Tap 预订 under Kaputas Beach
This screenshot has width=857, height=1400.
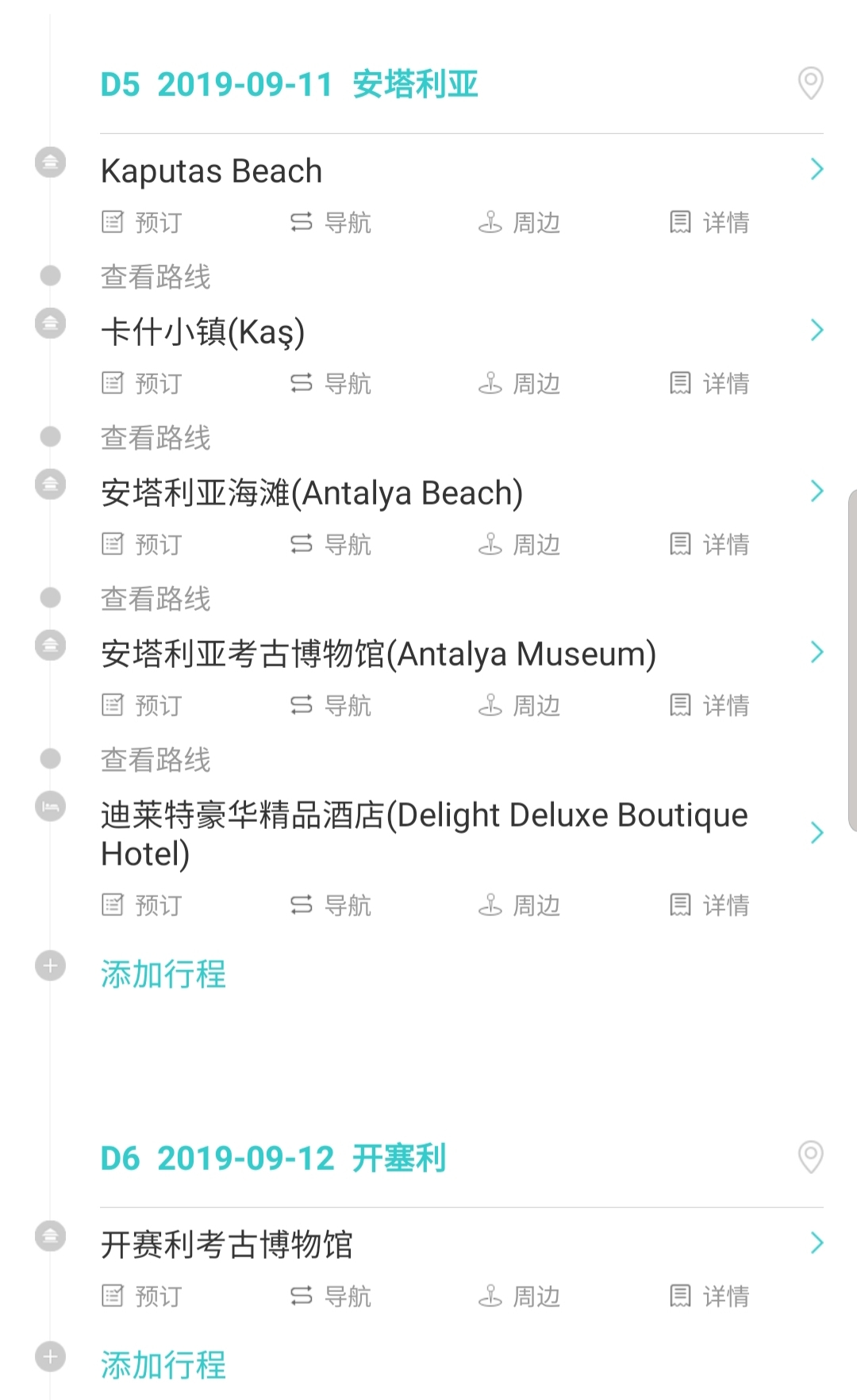click(143, 223)
